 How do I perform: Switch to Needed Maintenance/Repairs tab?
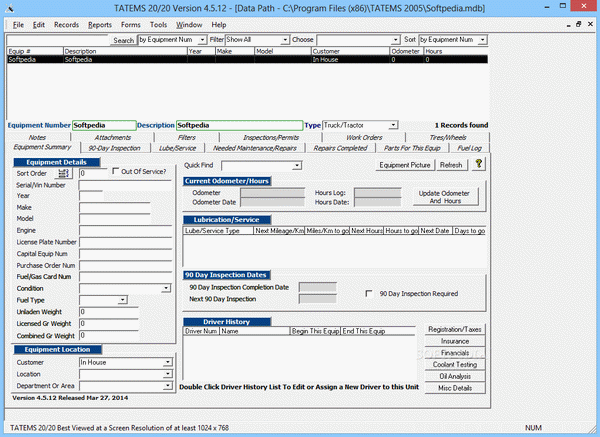point(255,148)
